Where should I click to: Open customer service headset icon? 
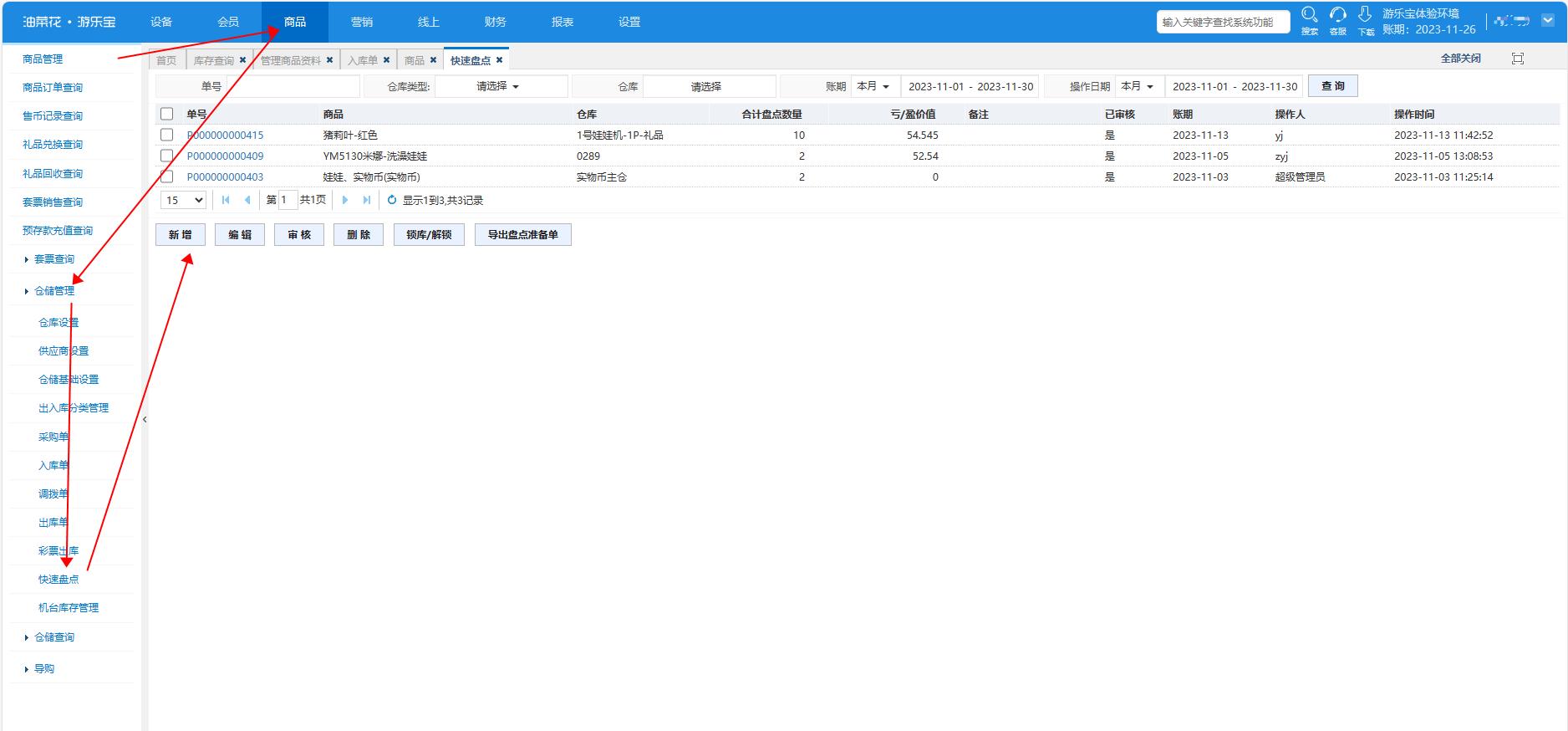[x=1338, y=15]
